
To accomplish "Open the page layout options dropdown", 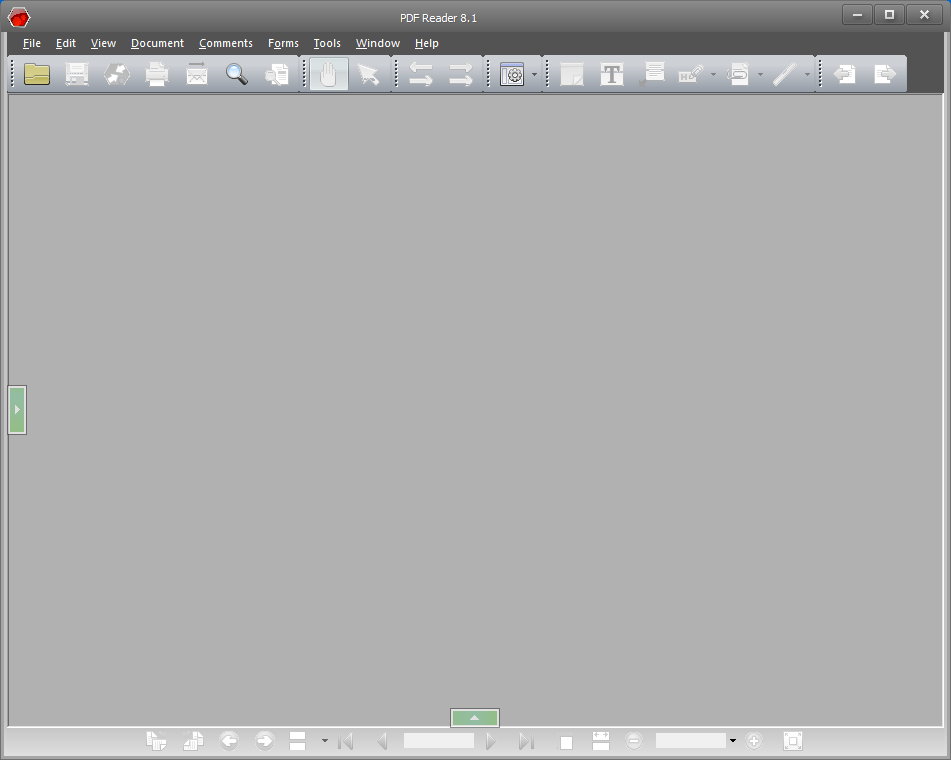I will pyautogui.click(x=323, y=740).
